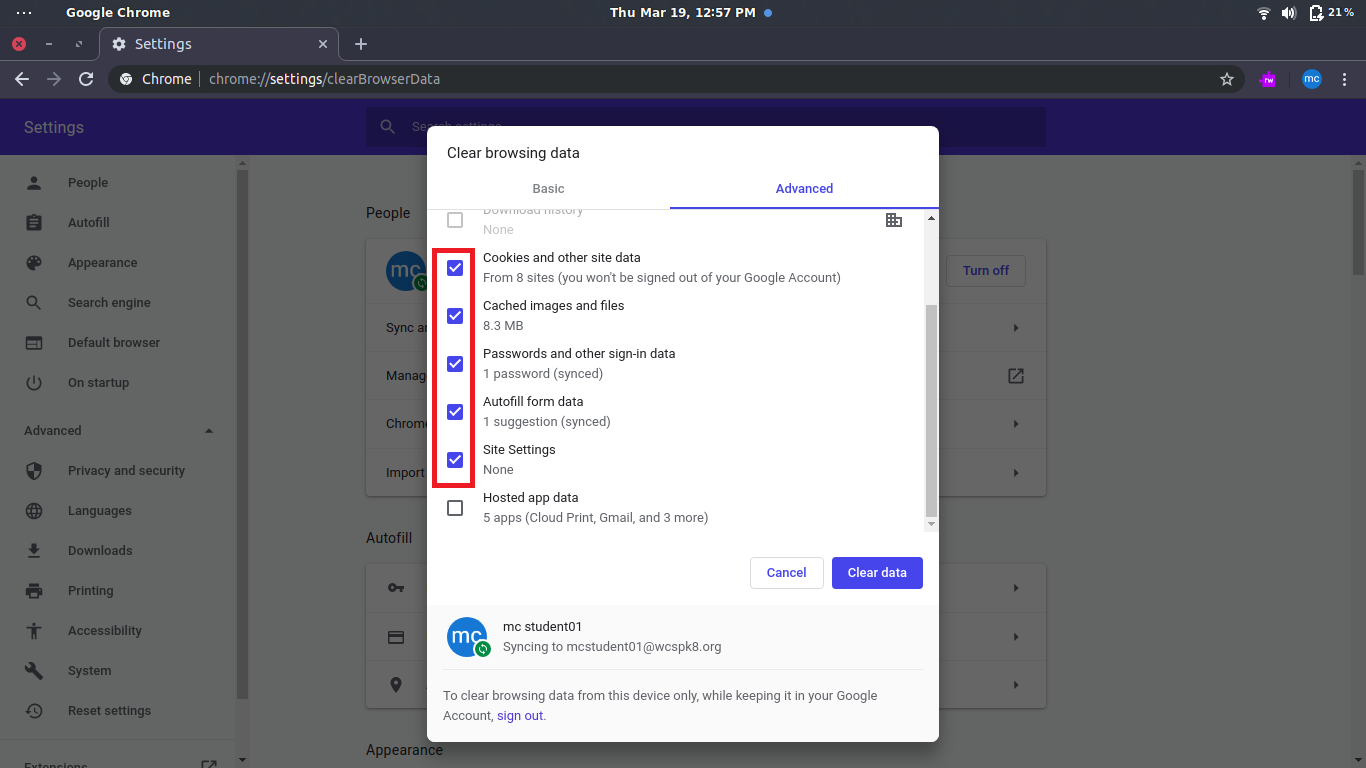Open Chrome three-dot menu
This screenshot has width=1366, height=768.
click(1346, 79)
